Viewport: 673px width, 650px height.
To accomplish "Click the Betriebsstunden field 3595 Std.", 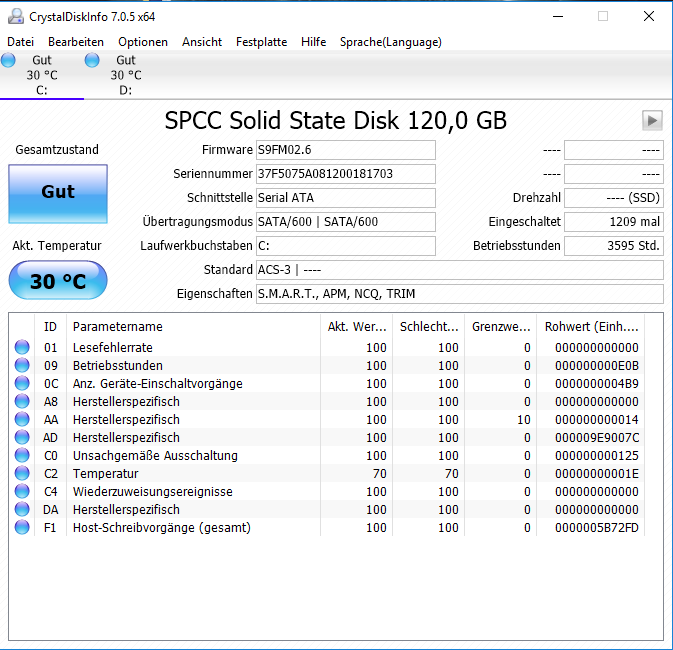I will click(614, 246).
